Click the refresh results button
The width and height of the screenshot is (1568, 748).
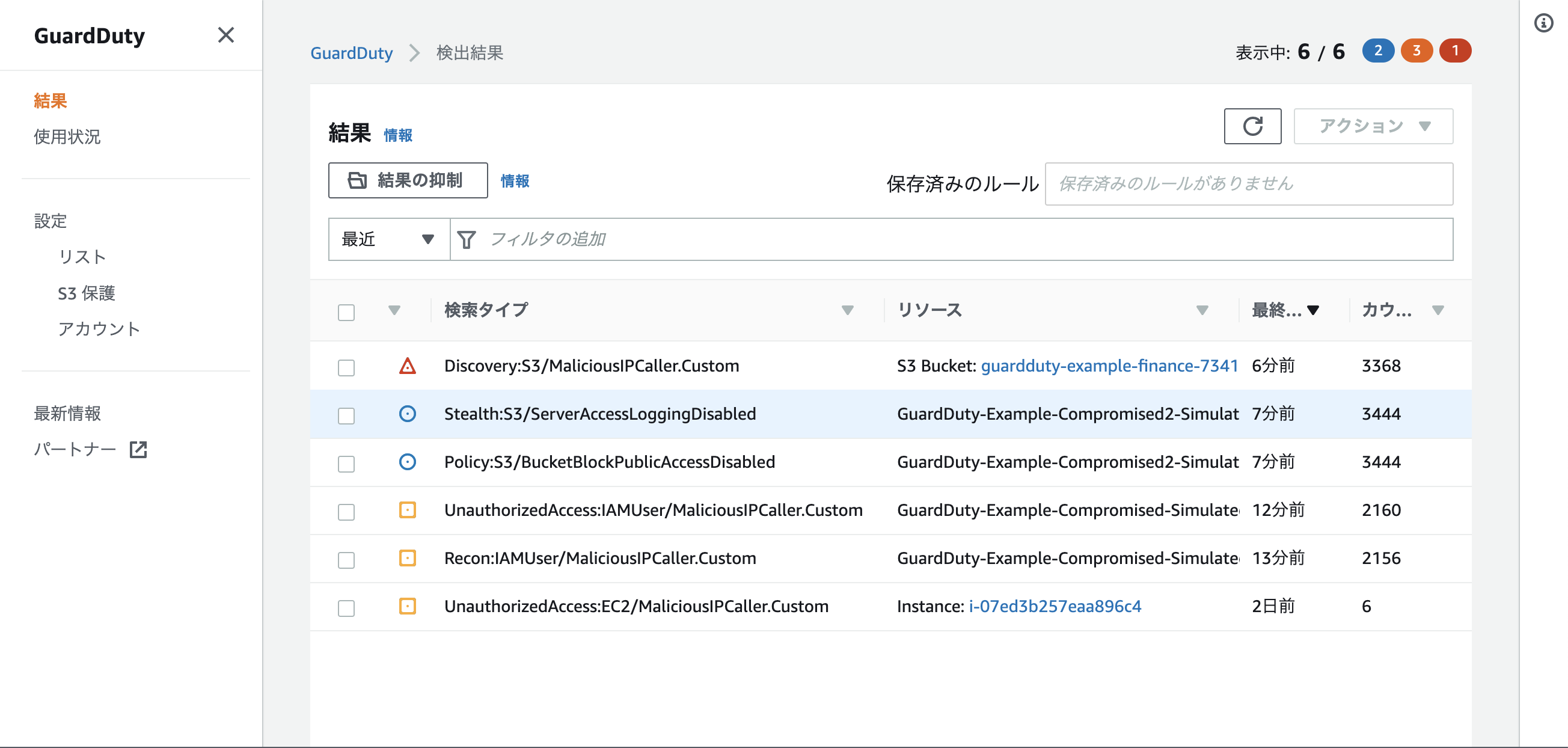tap(1252, 126)
